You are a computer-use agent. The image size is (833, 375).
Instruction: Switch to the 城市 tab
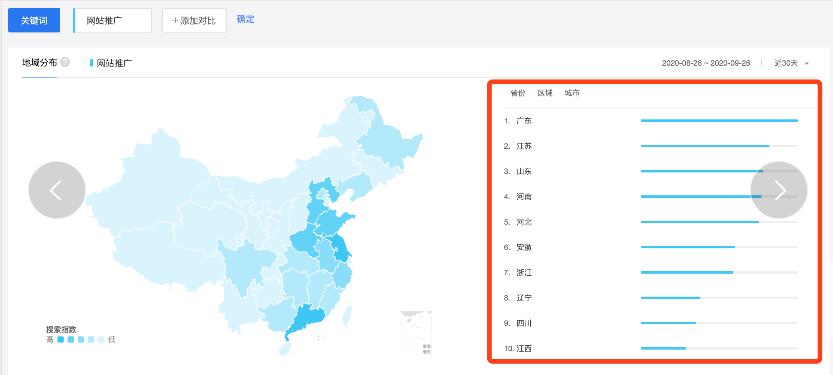pyautogui.click(x=572, y=93)
